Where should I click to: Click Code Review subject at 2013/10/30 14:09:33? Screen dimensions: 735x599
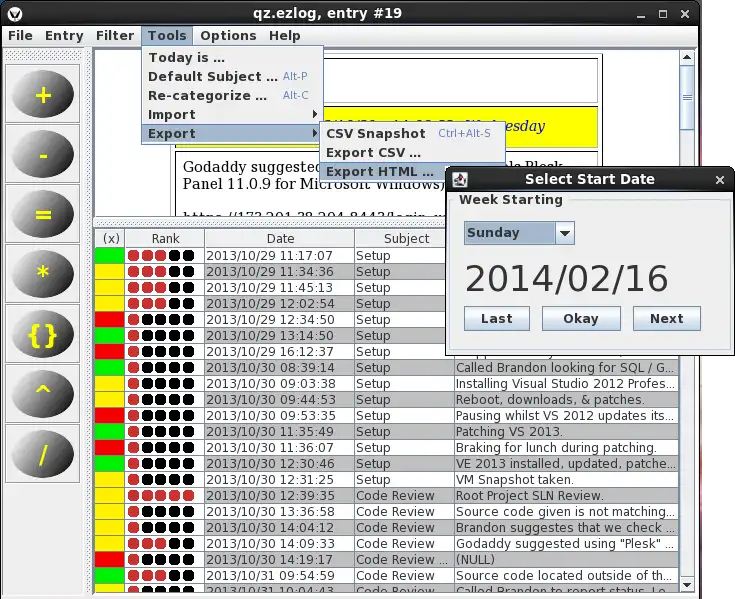point(404,543)
